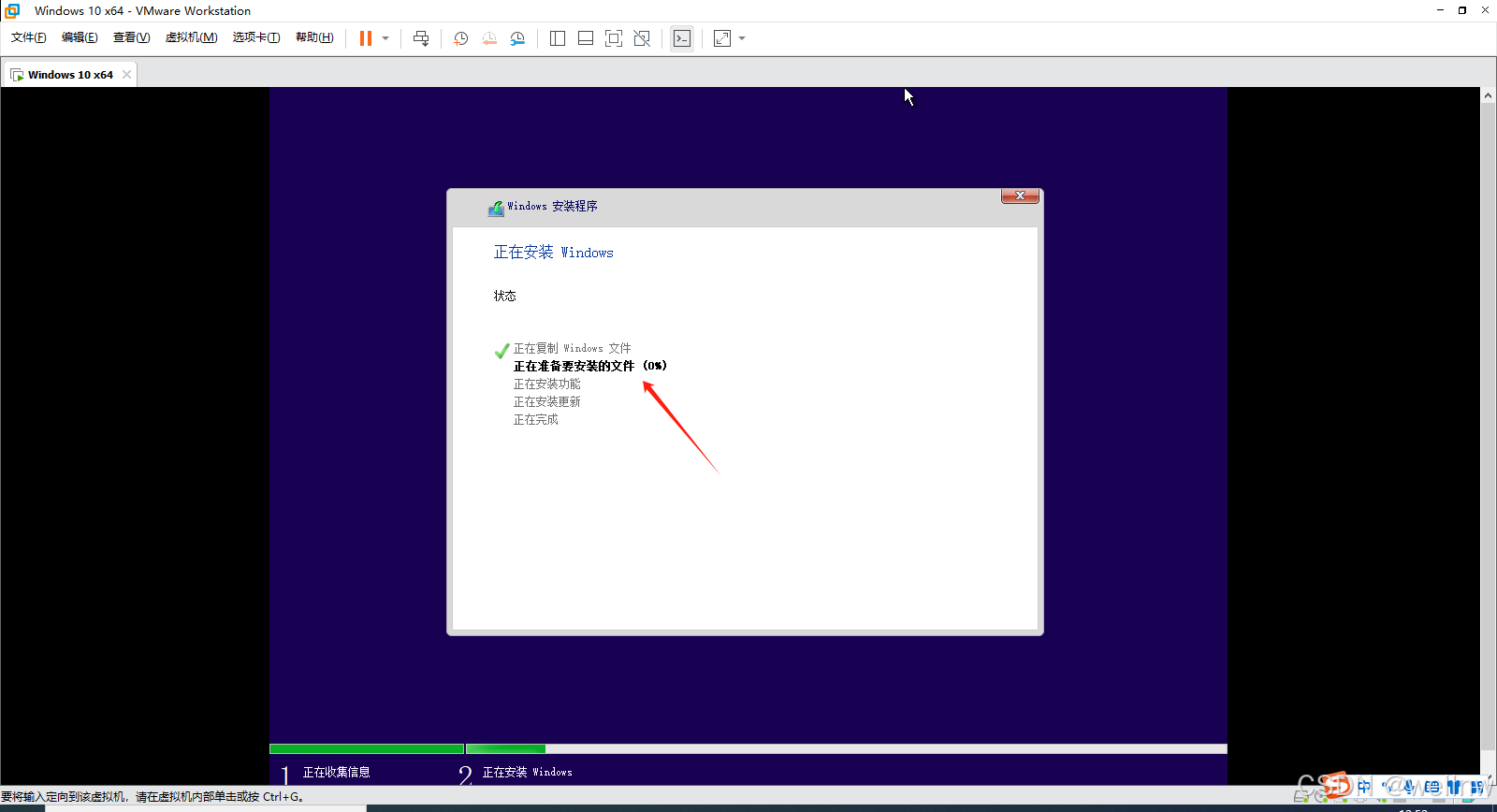Expand the power options dropdown beside pause
Image resolution: width=1497 pixels, height=812 pixels.
(x=385, y=38)
